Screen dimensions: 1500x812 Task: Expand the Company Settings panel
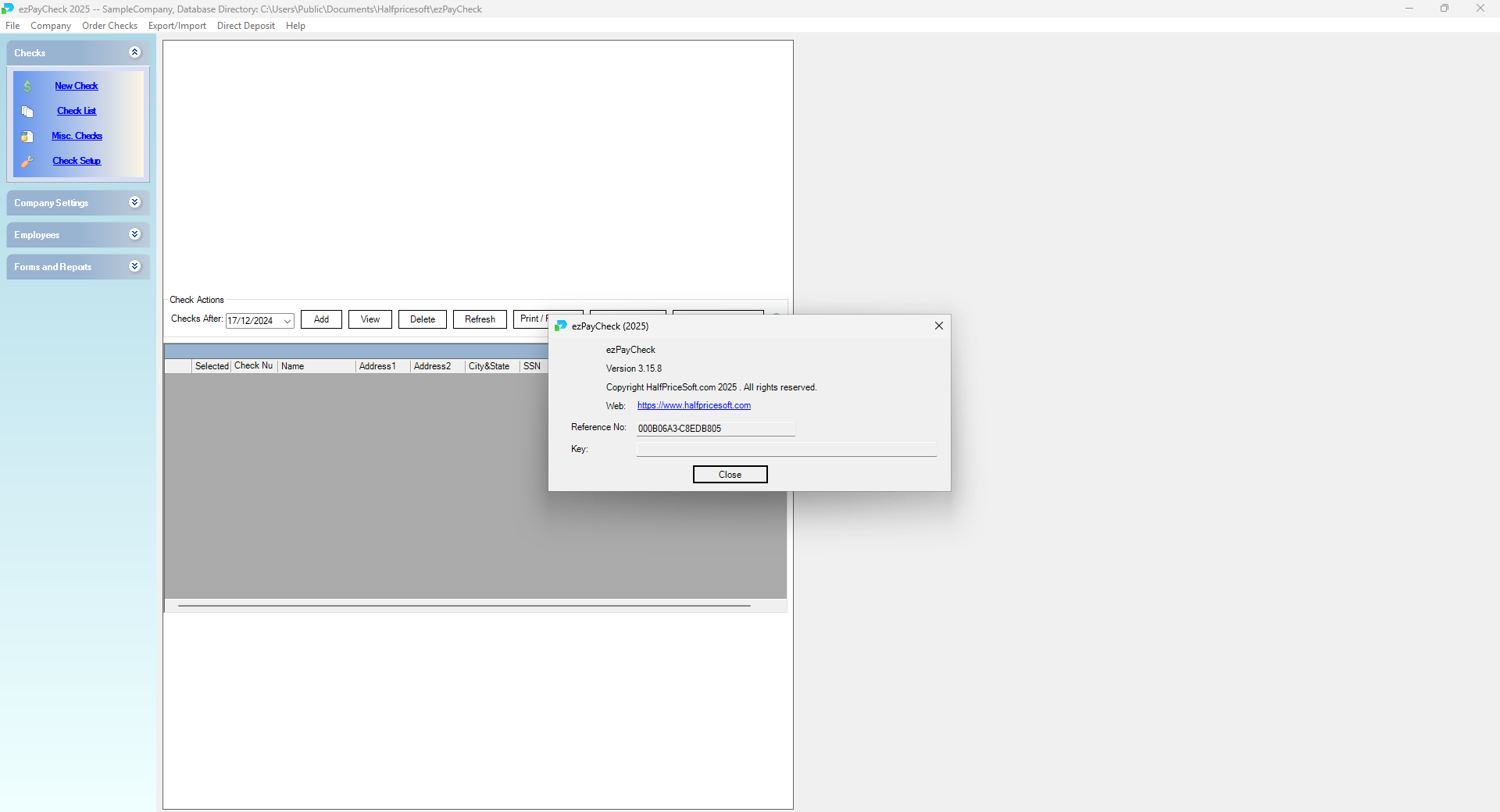pos(134,202)
